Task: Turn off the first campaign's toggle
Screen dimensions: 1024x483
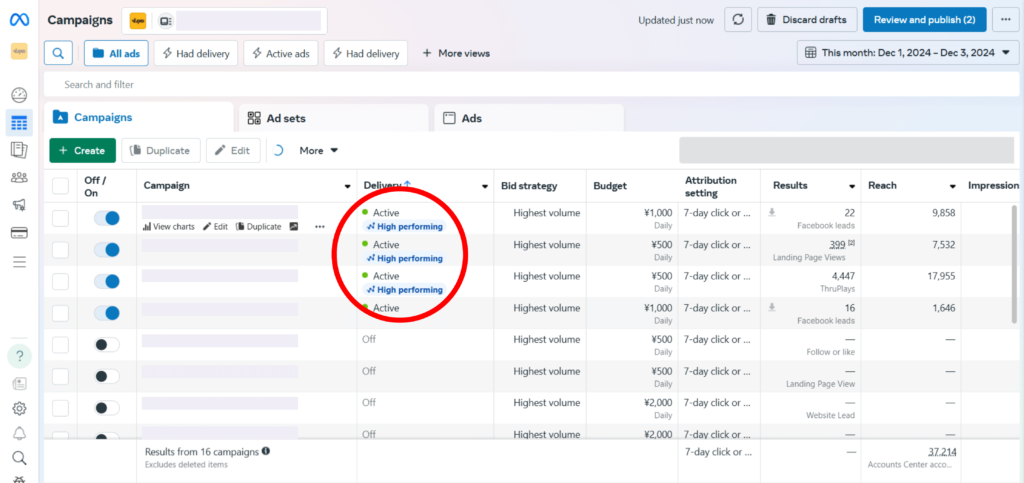Action: point(106,218)
